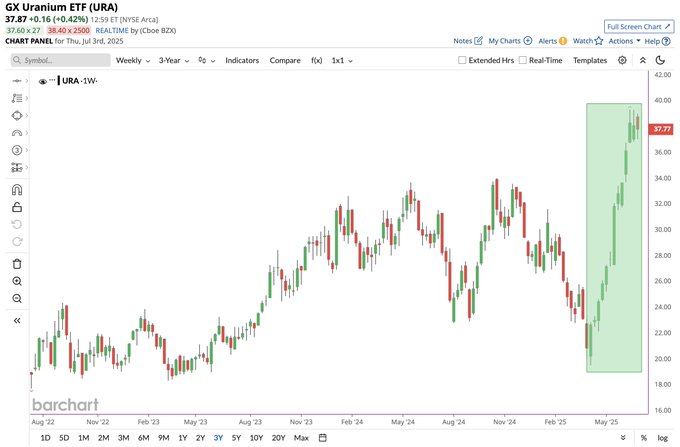The width and height of the screenshot is (680, 447).
Task: Delete drawings with trash icon
Action: 17,264
